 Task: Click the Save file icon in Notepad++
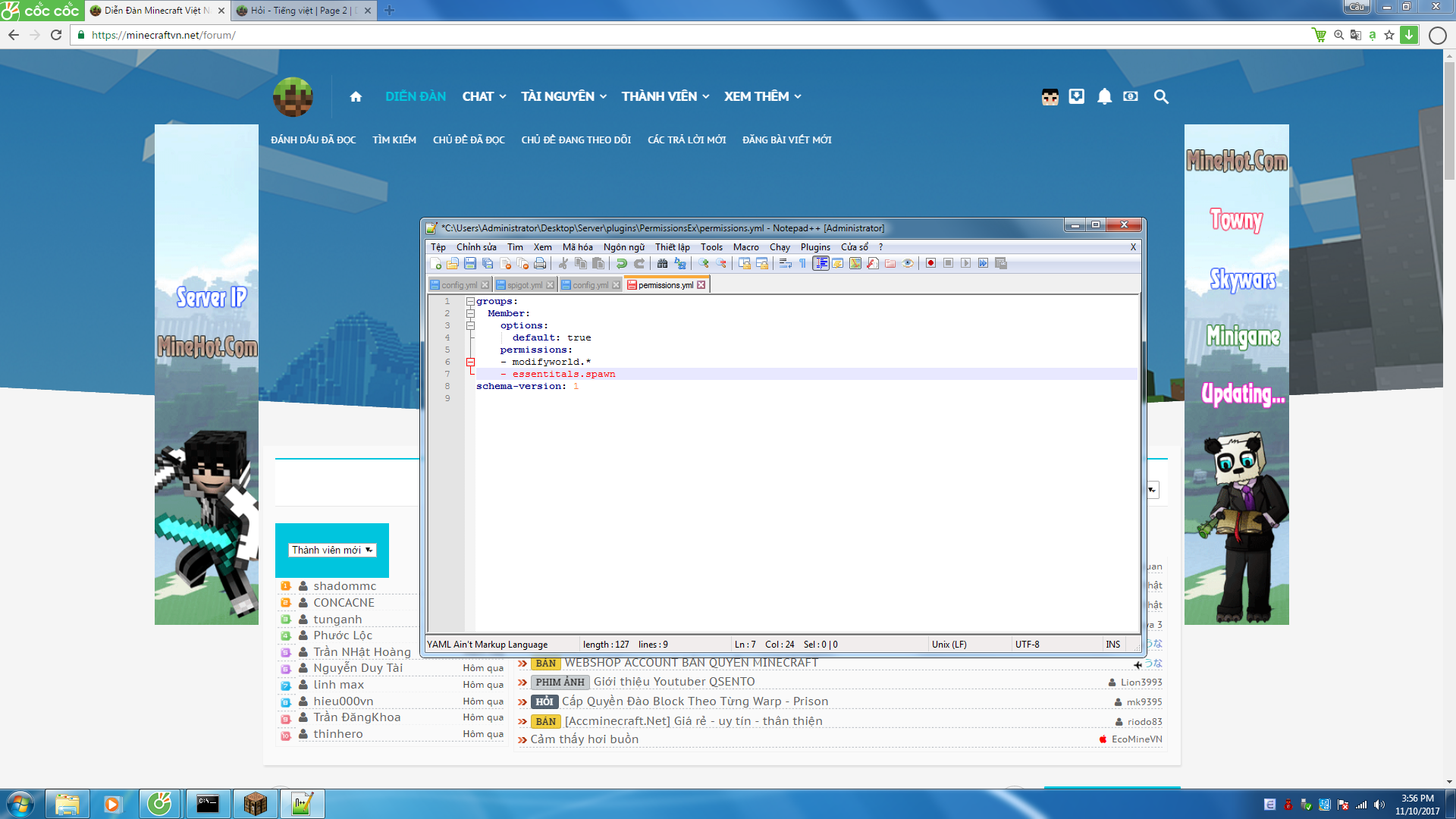pyautogui.click(x=470, y=263)
